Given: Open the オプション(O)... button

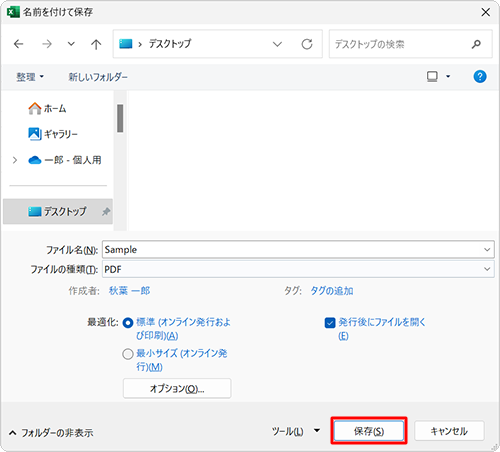Looking at the screenshot, I should click(177, 388).
